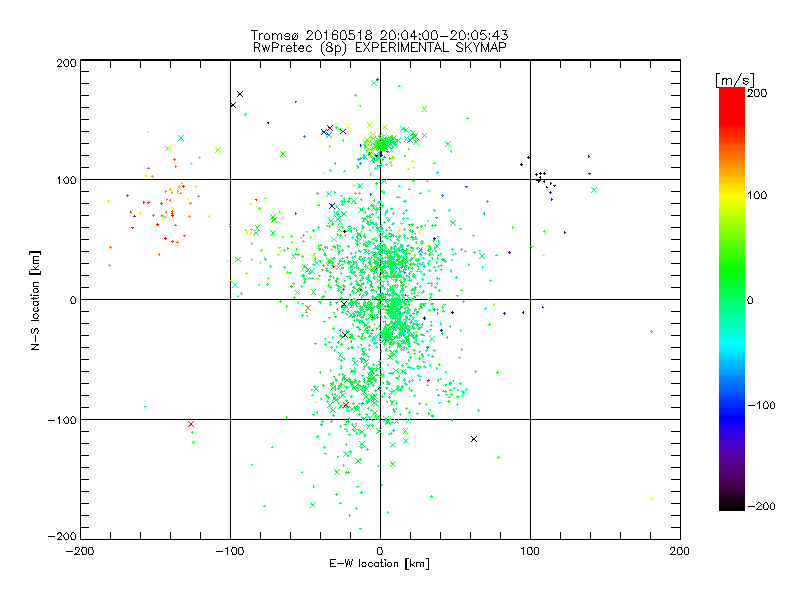Select the 'E-W location [km]' axis label
This screenshot has height=600, width=800.
(x=379, y=564)
